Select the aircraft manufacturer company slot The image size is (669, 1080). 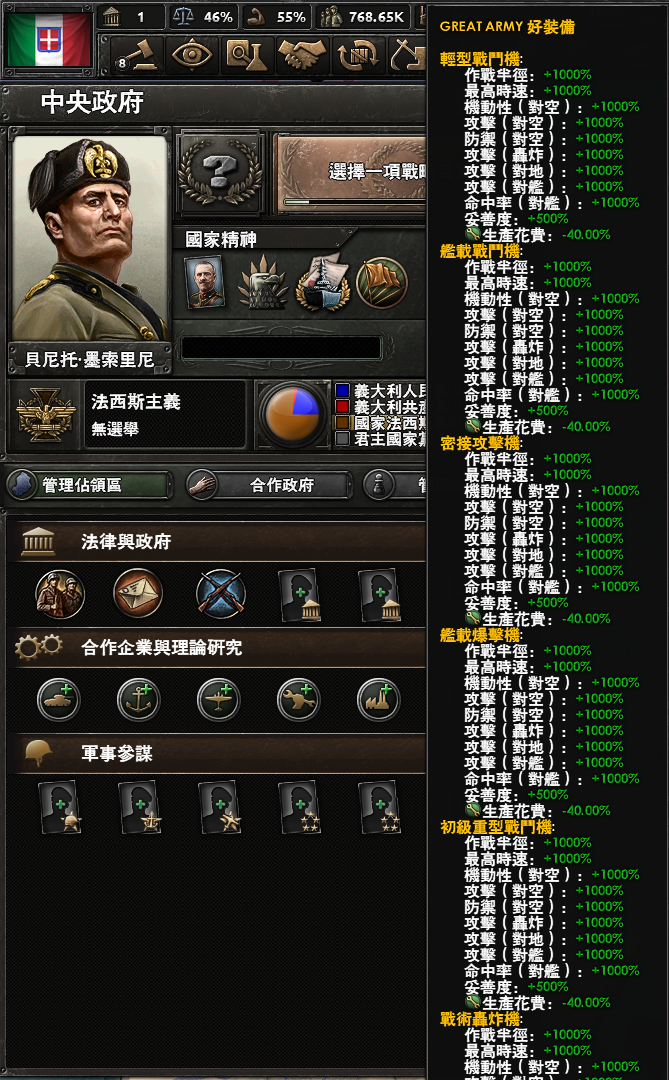click(218, 700)
